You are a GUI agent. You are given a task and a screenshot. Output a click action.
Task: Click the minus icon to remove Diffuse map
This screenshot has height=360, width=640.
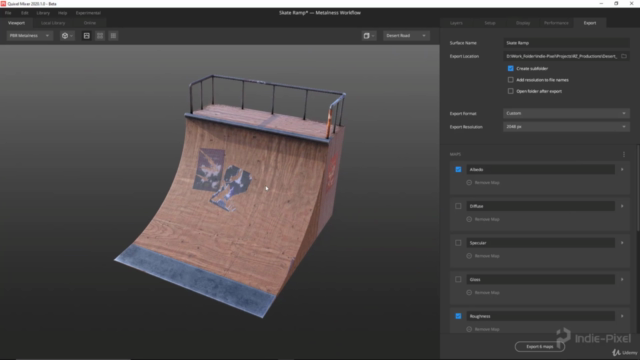469,219
